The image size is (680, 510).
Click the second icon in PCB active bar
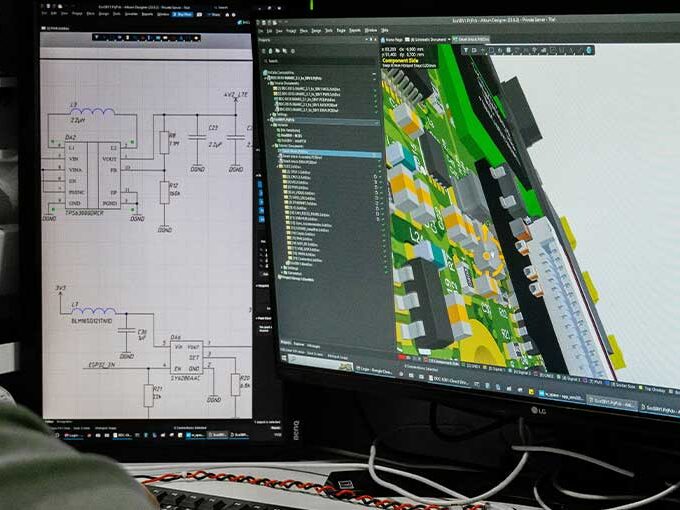pos(474,50)
